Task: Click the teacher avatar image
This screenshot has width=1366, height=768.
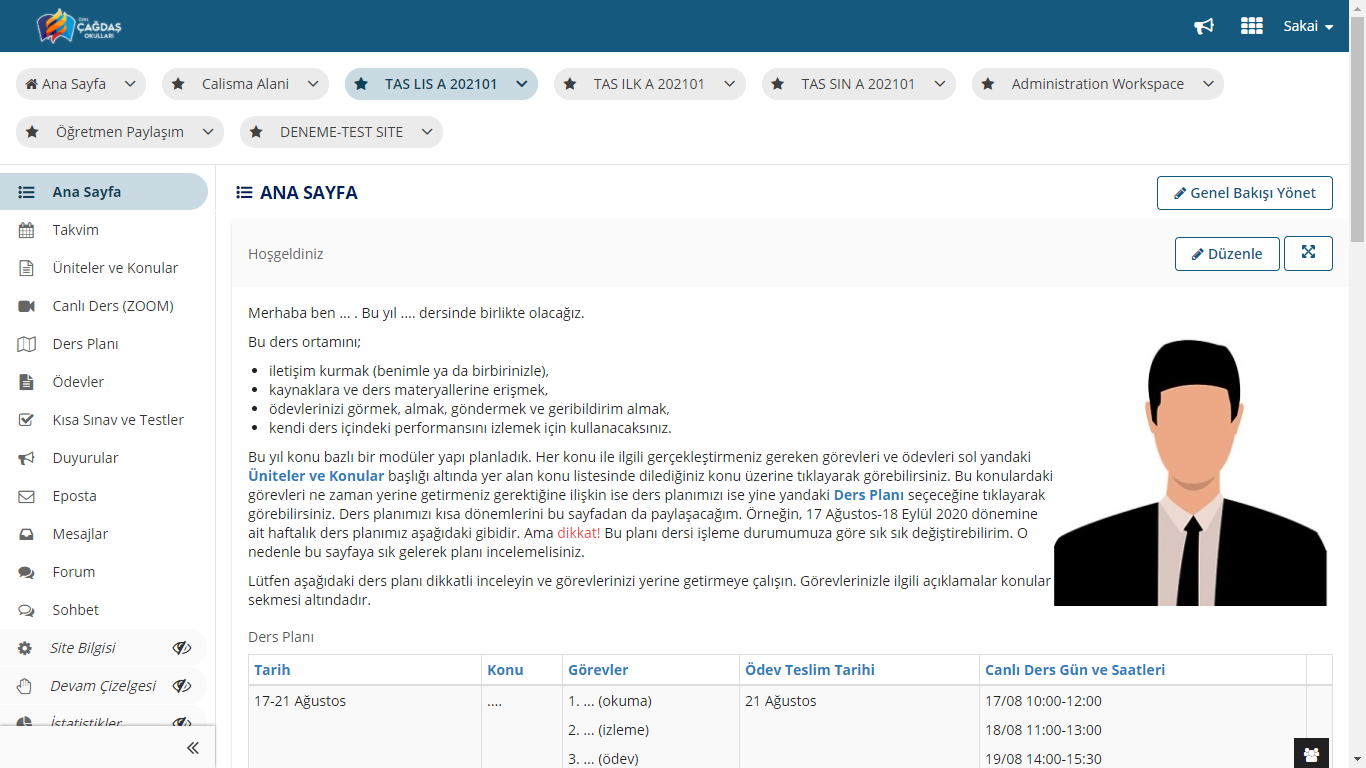Action: [x=1190, y=472]
